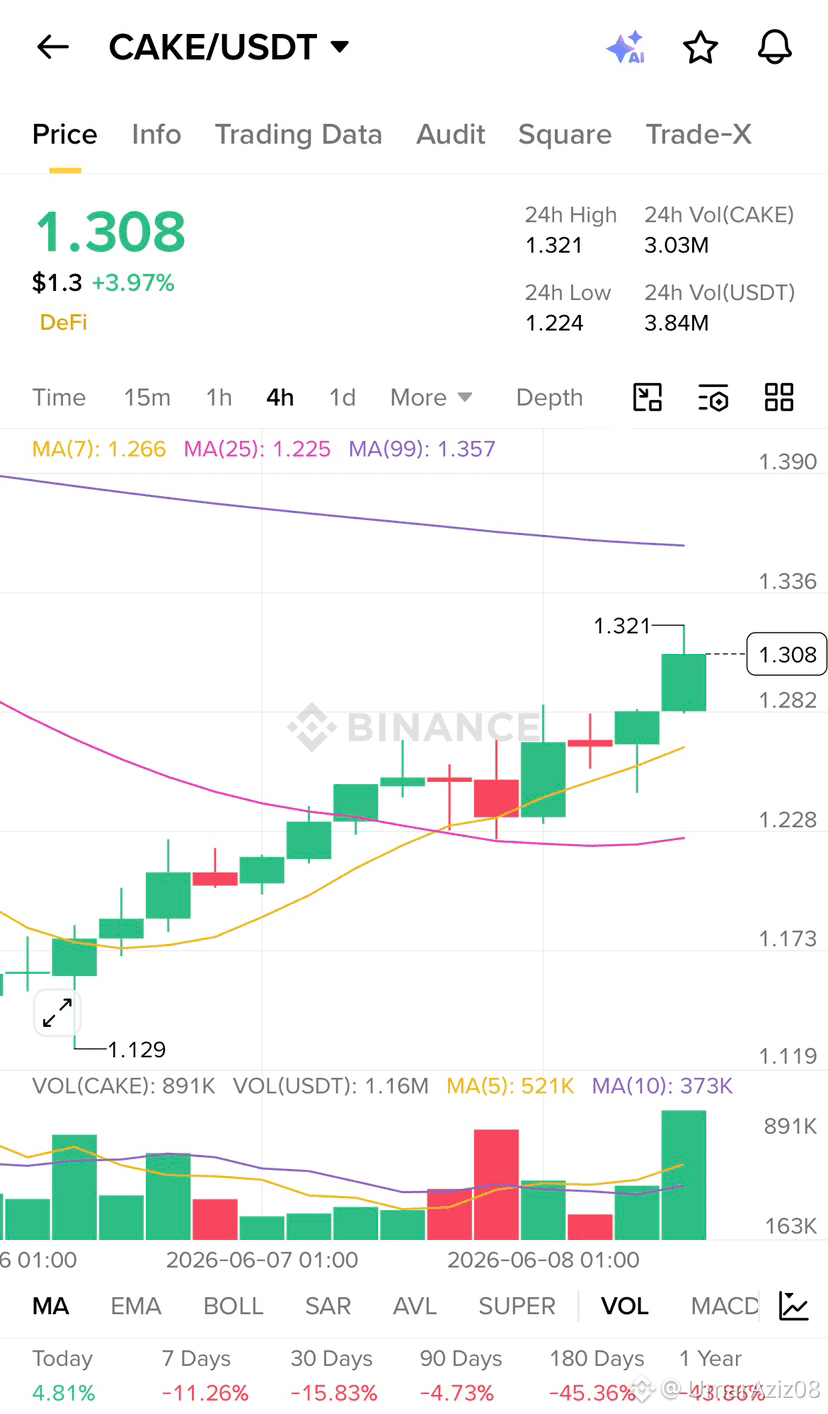
Task: Open the Trade-X tab
Action: [698, 135]
